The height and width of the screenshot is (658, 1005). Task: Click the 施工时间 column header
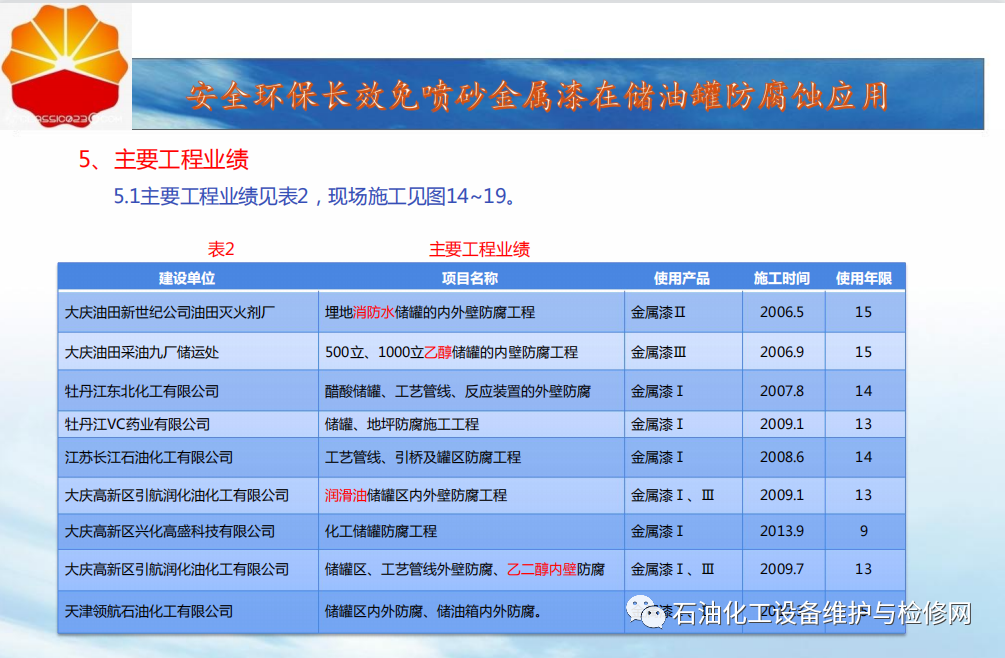click(x=782, y=278)
